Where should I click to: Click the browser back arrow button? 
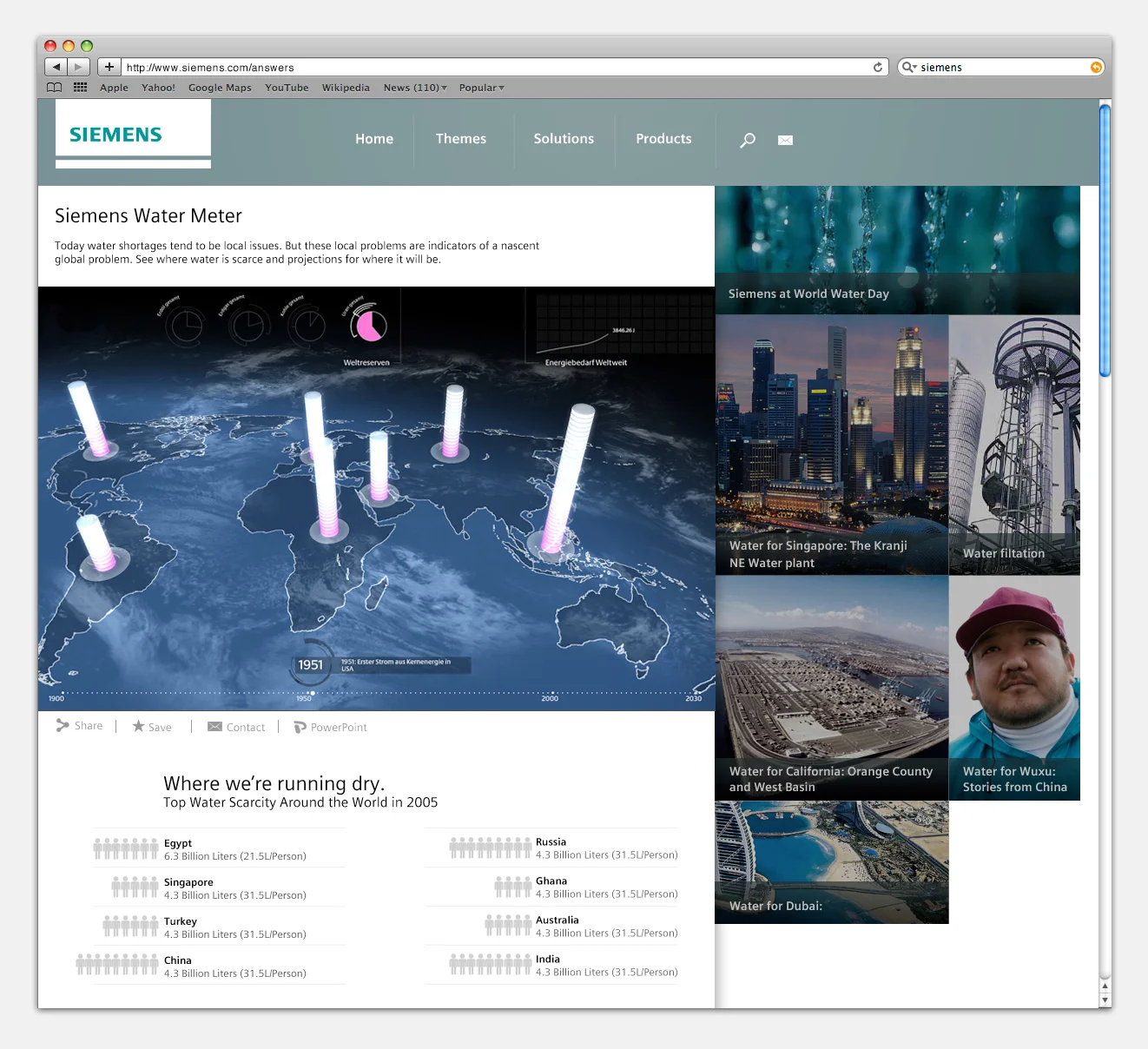(x=56, y=67)
